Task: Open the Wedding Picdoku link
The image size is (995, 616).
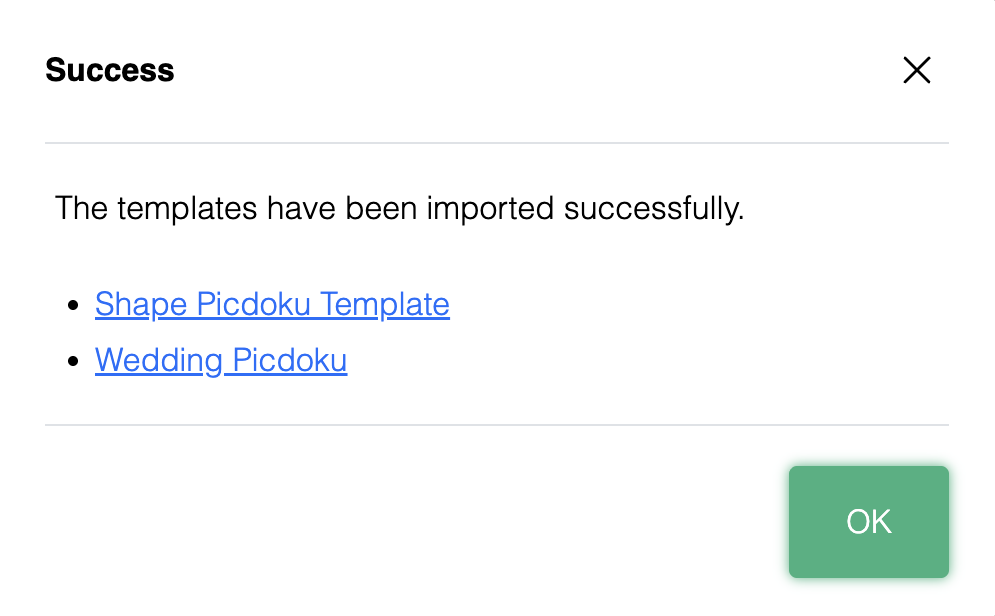Action: tap(221, 360)
